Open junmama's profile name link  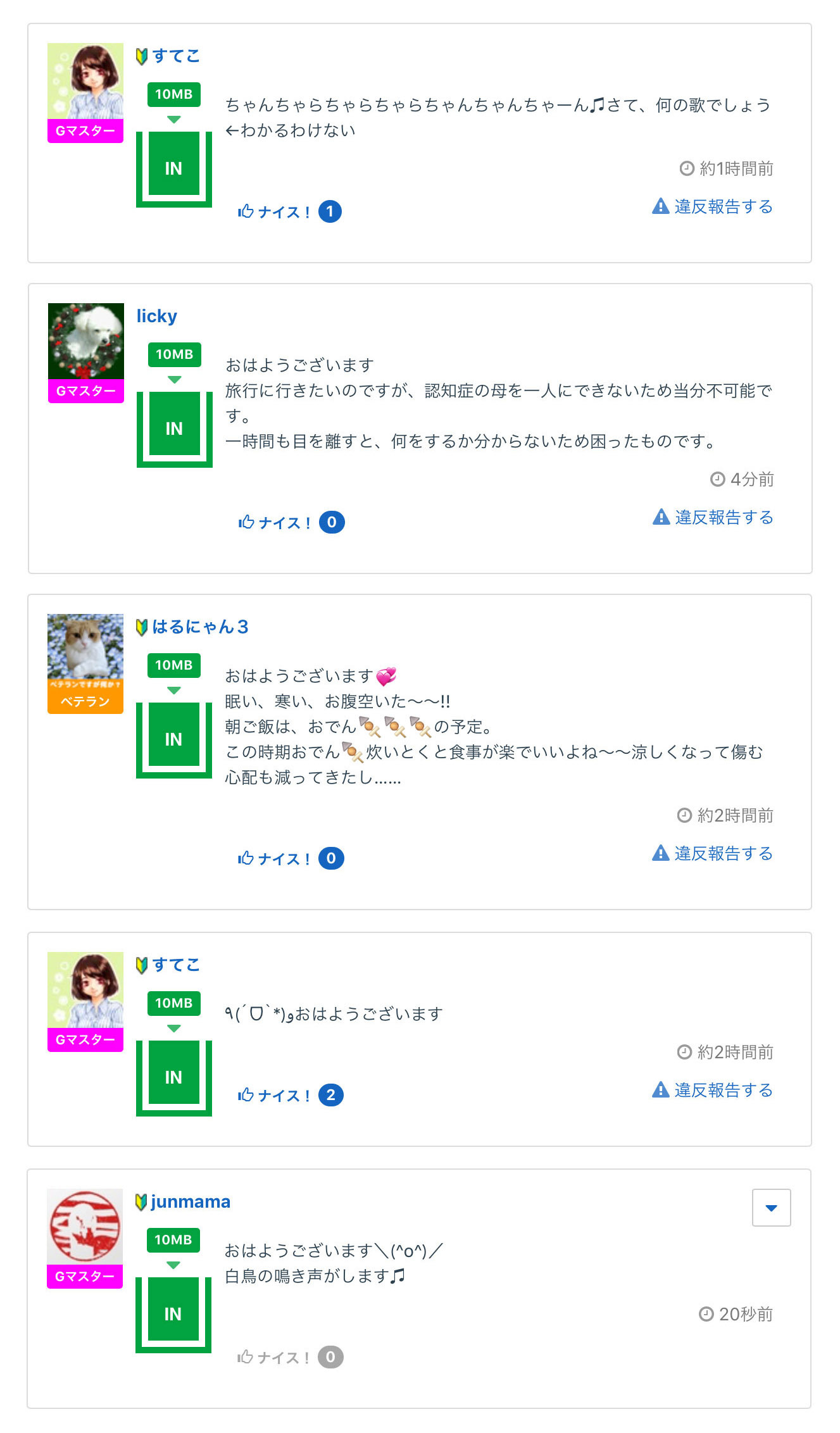coord(190,1201)
